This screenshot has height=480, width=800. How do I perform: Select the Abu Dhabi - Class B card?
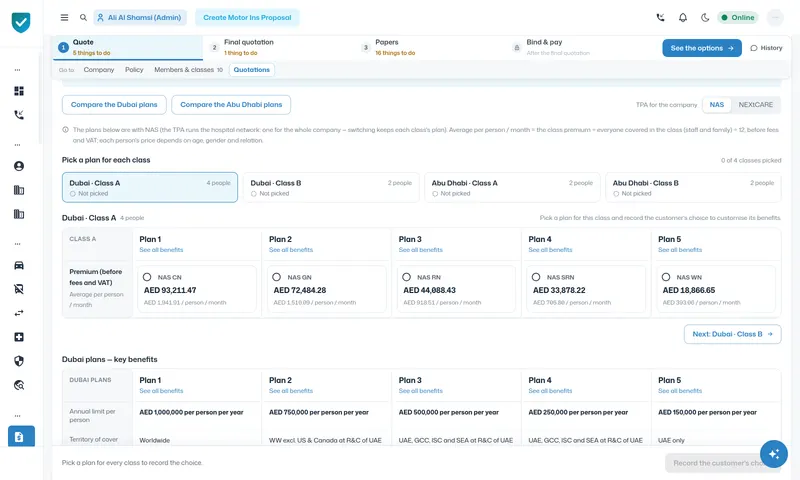click(x=693, y=187)
